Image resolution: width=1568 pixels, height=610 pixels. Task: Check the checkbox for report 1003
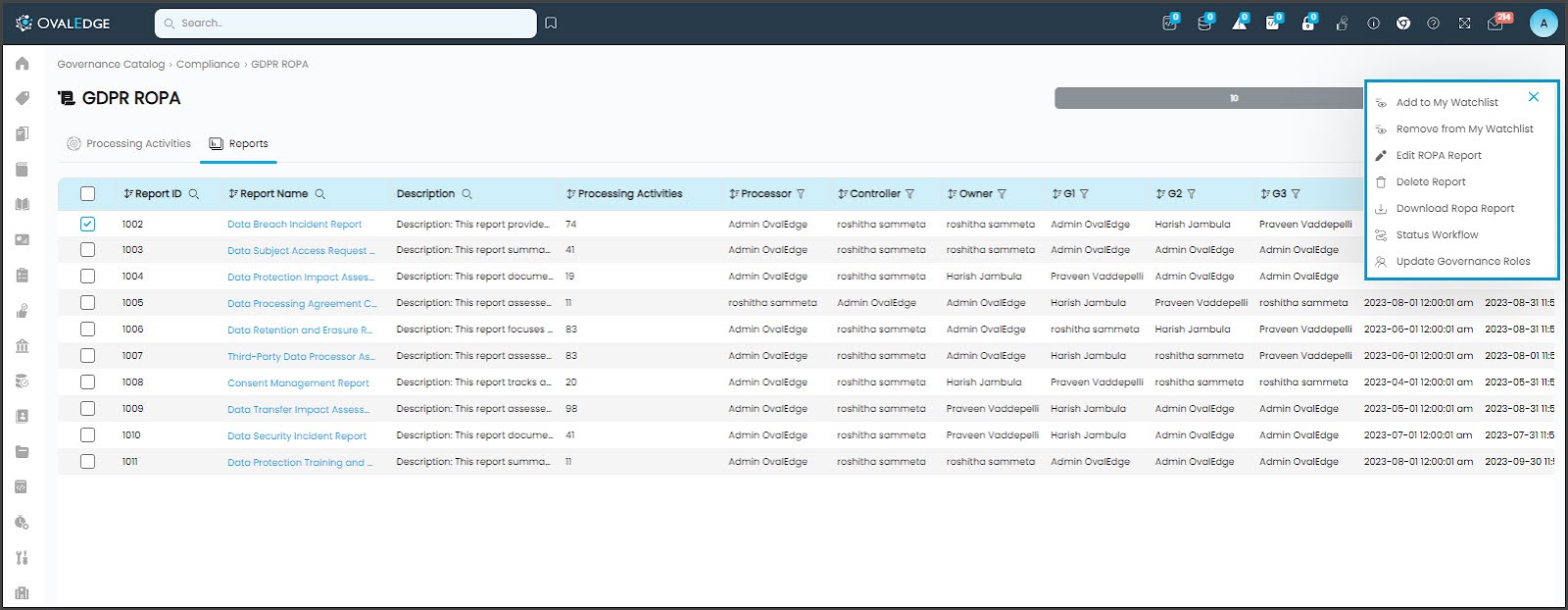[x=87, y=250]
